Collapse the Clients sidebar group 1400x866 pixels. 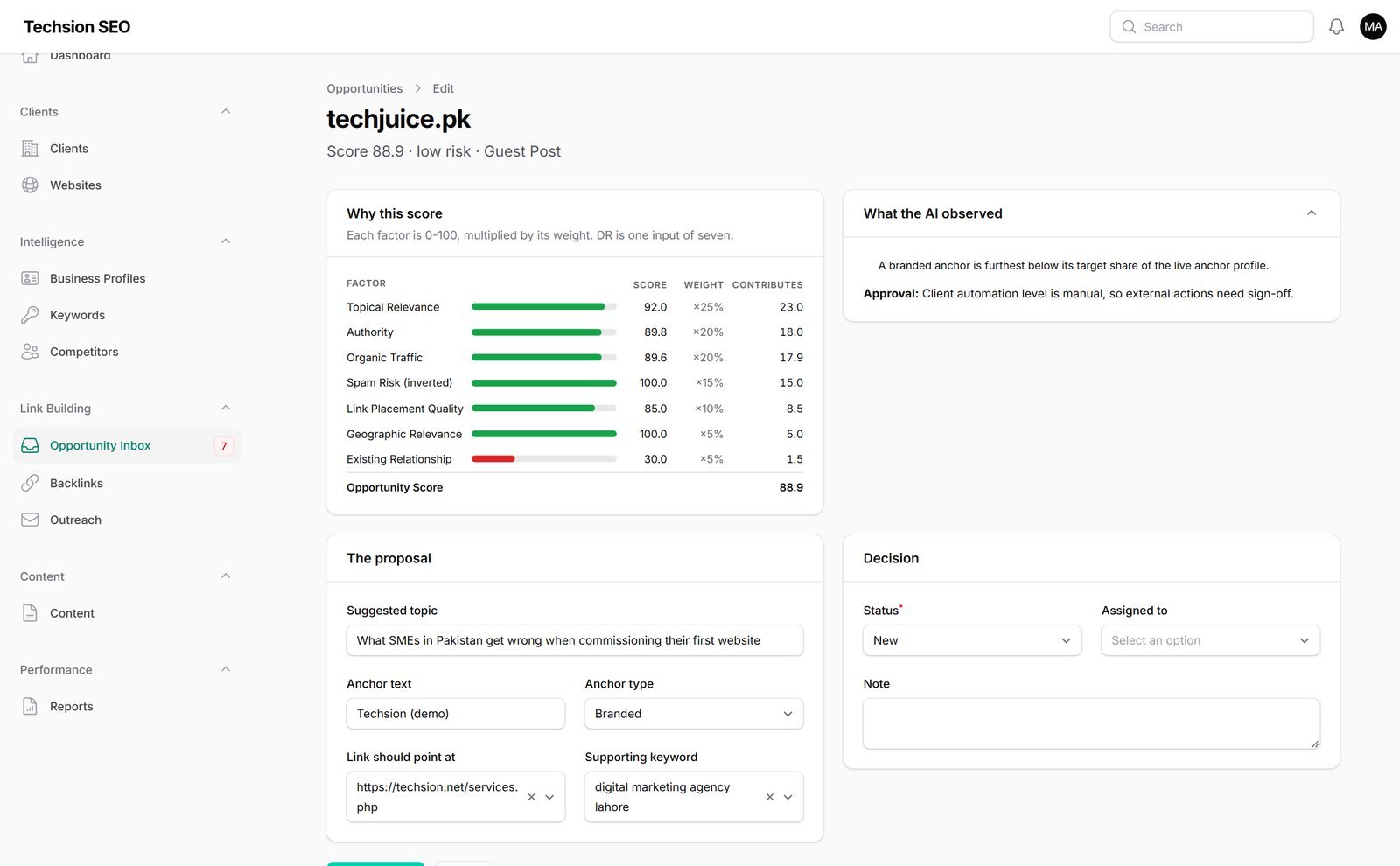226,111
